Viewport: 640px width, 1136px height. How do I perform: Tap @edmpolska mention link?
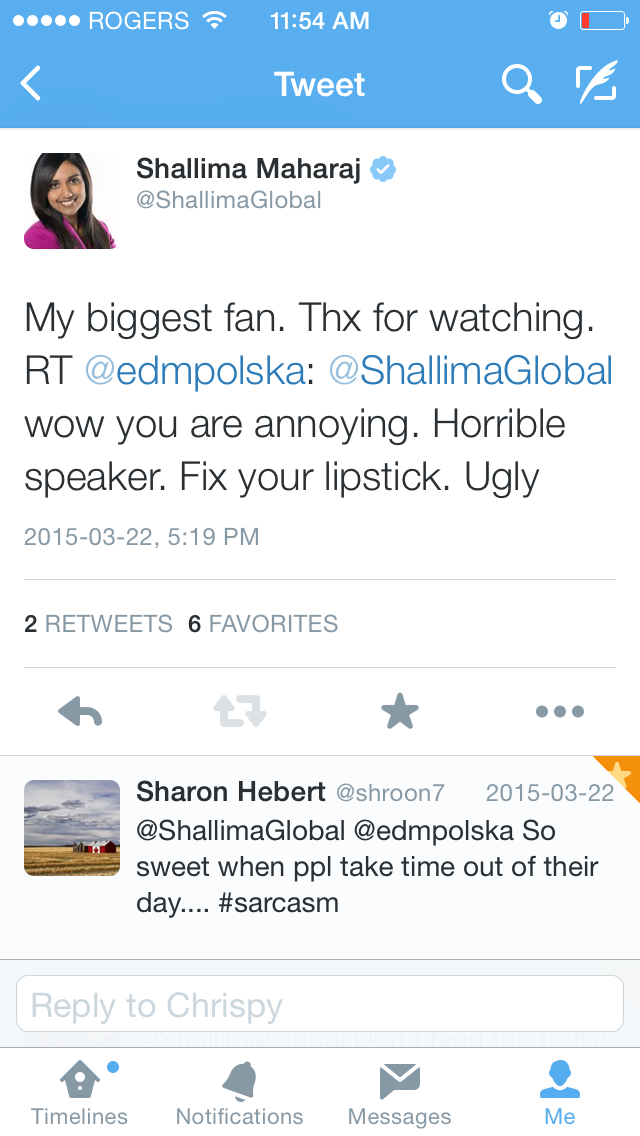pyautogui.click(x=195, y=371)
